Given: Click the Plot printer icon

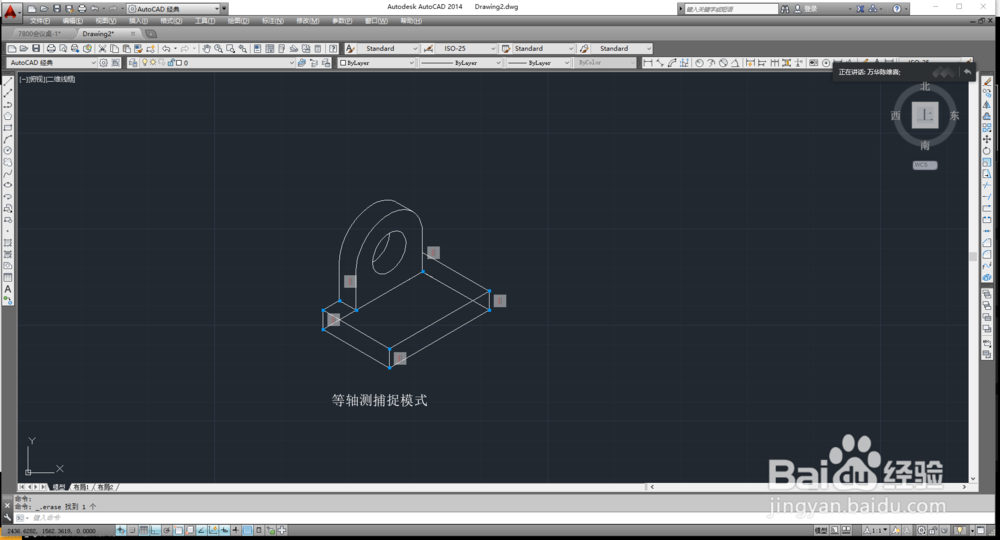Looking at the screenshot, I should (51, 48).
